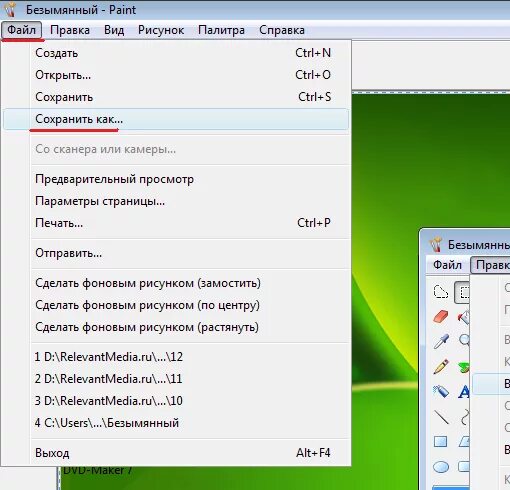Select Free-form select tool in inner Paint window

[x=441, y=292]
